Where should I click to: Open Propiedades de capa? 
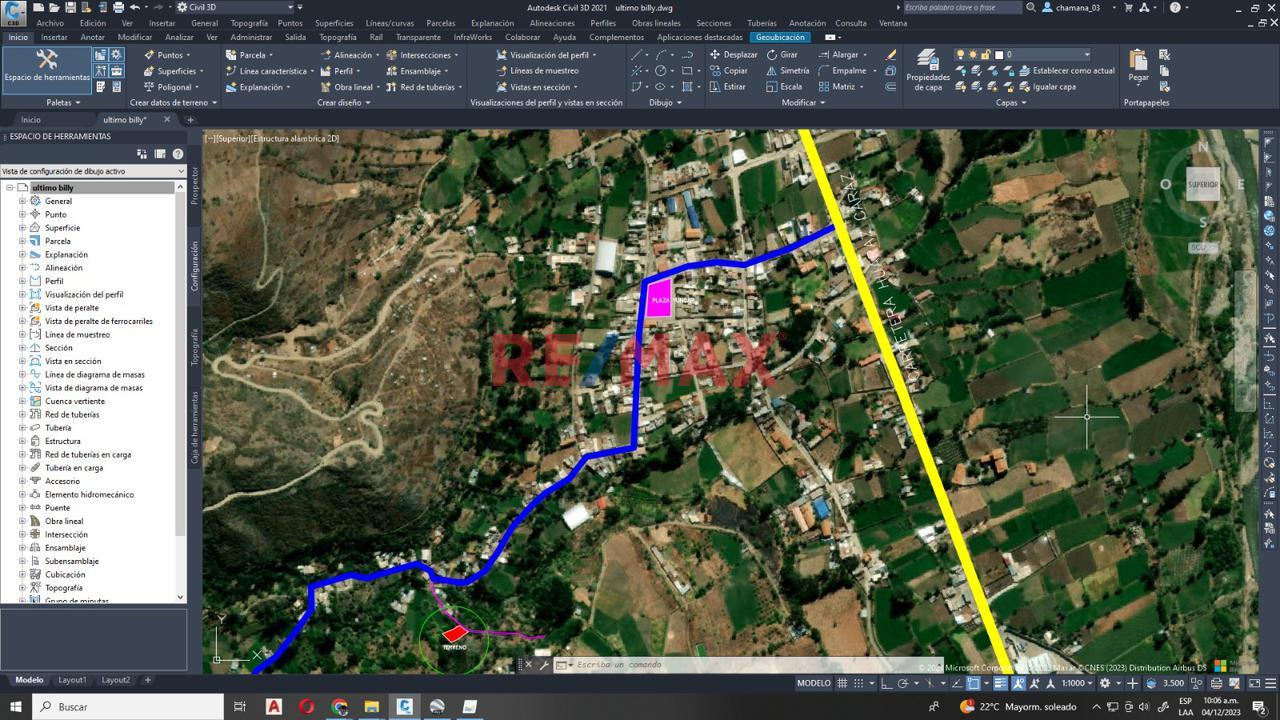927,70
